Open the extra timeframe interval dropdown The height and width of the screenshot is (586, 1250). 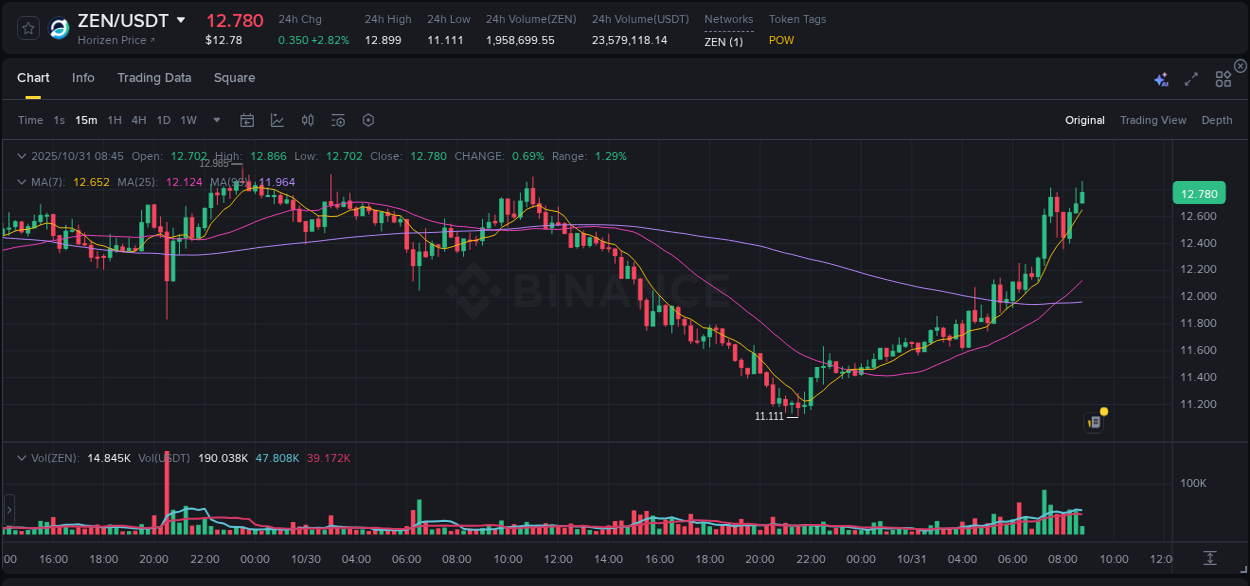(x=215, y=120)
